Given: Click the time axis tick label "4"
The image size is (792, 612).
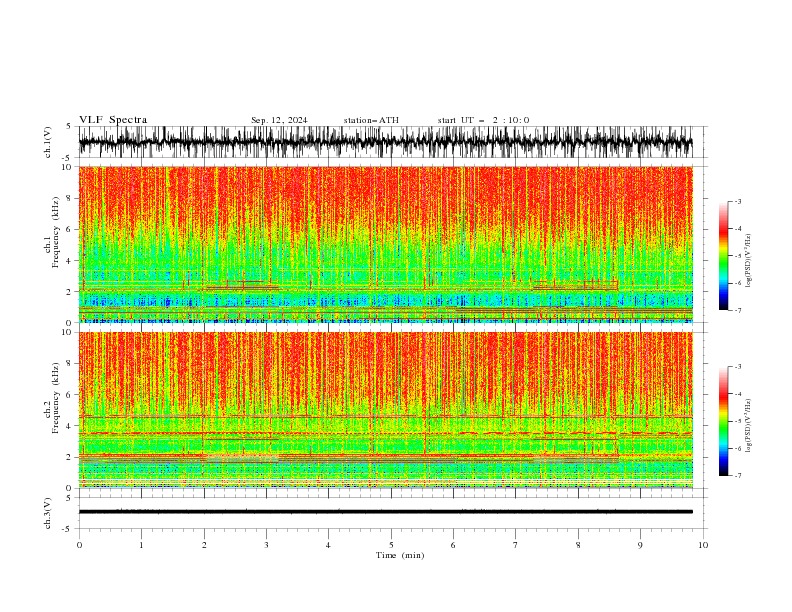Looking at the screenshot, I should tap(328, 545).
